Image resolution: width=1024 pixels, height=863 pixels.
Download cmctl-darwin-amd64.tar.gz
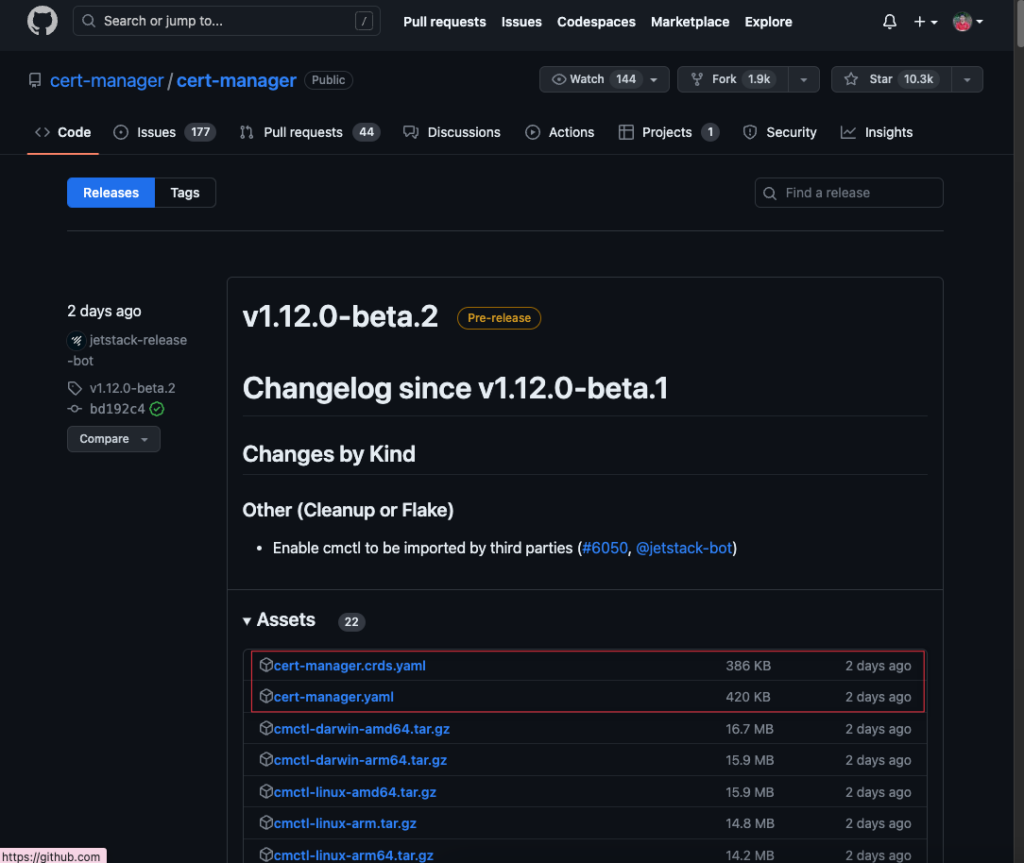pyautogui.click(x=362, y=729)
